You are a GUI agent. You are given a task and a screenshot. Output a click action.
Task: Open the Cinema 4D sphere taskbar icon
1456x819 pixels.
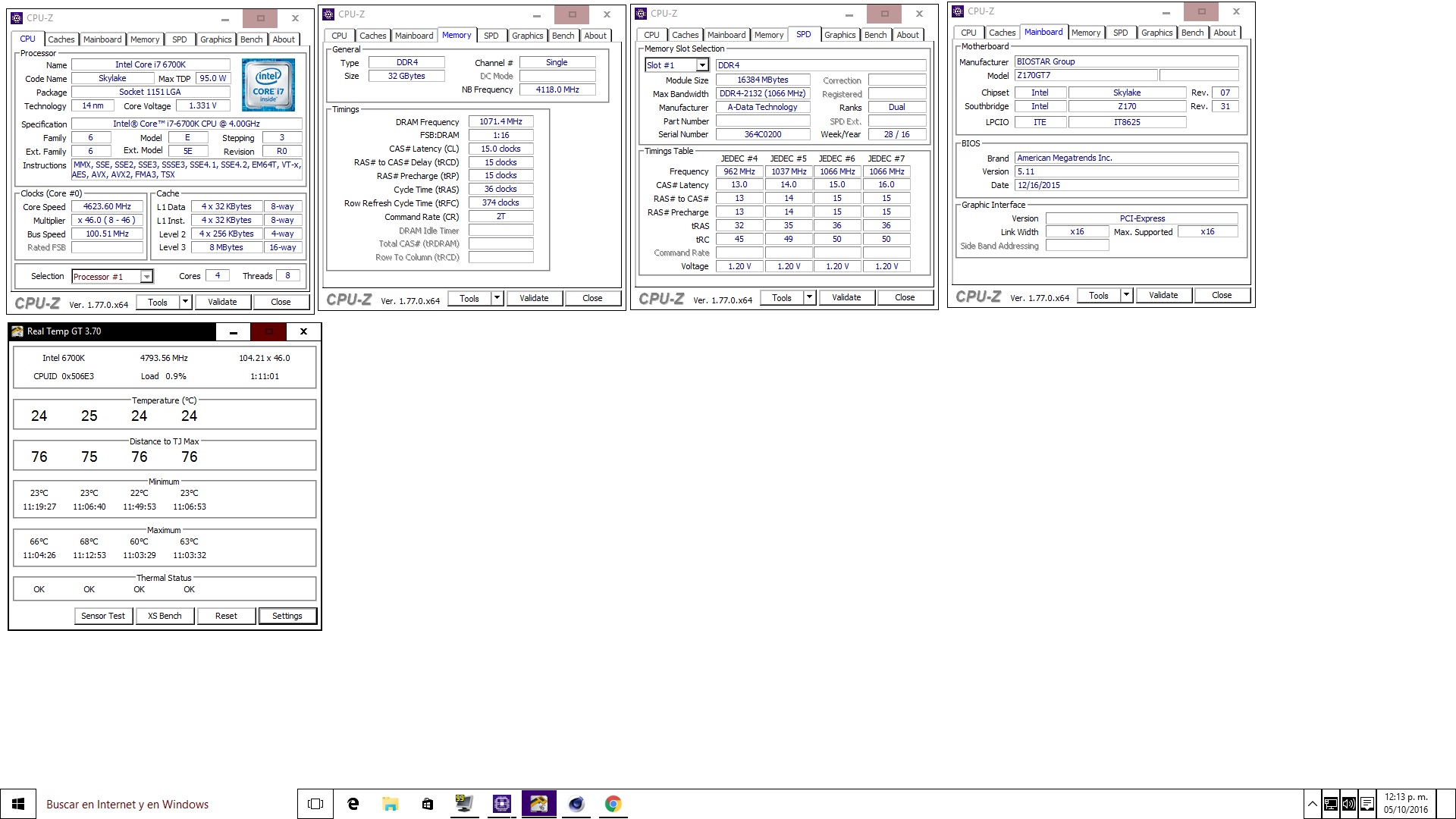point(576,804)
